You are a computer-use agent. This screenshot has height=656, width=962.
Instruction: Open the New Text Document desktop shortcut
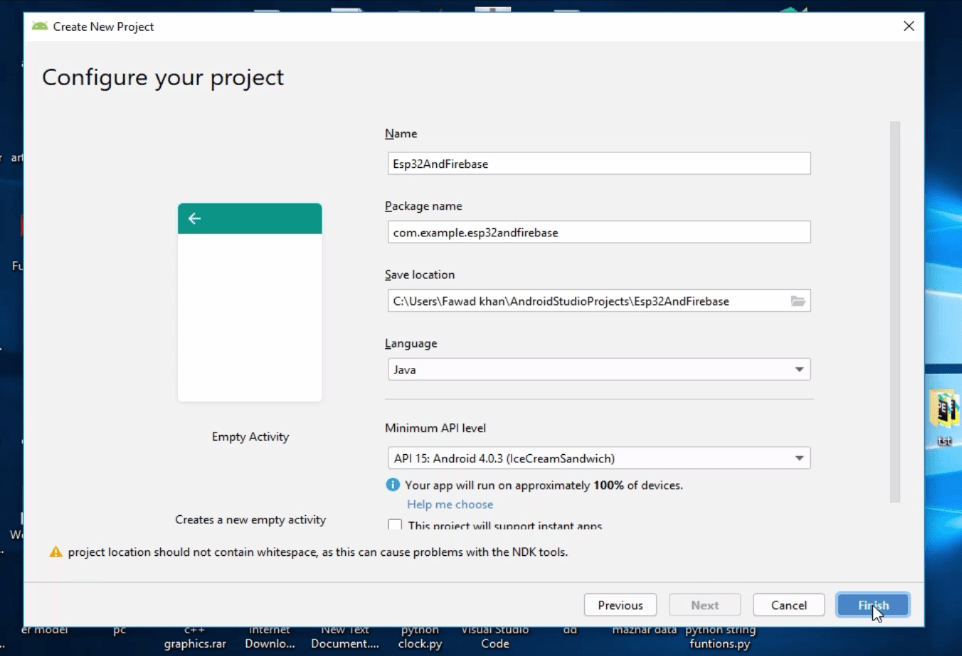pos(344,637)
